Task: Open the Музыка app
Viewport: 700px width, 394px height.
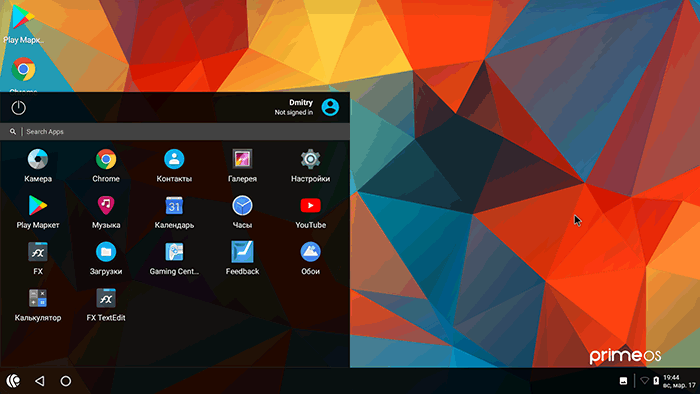Action: pyautogui.click(x=106, y=212)
